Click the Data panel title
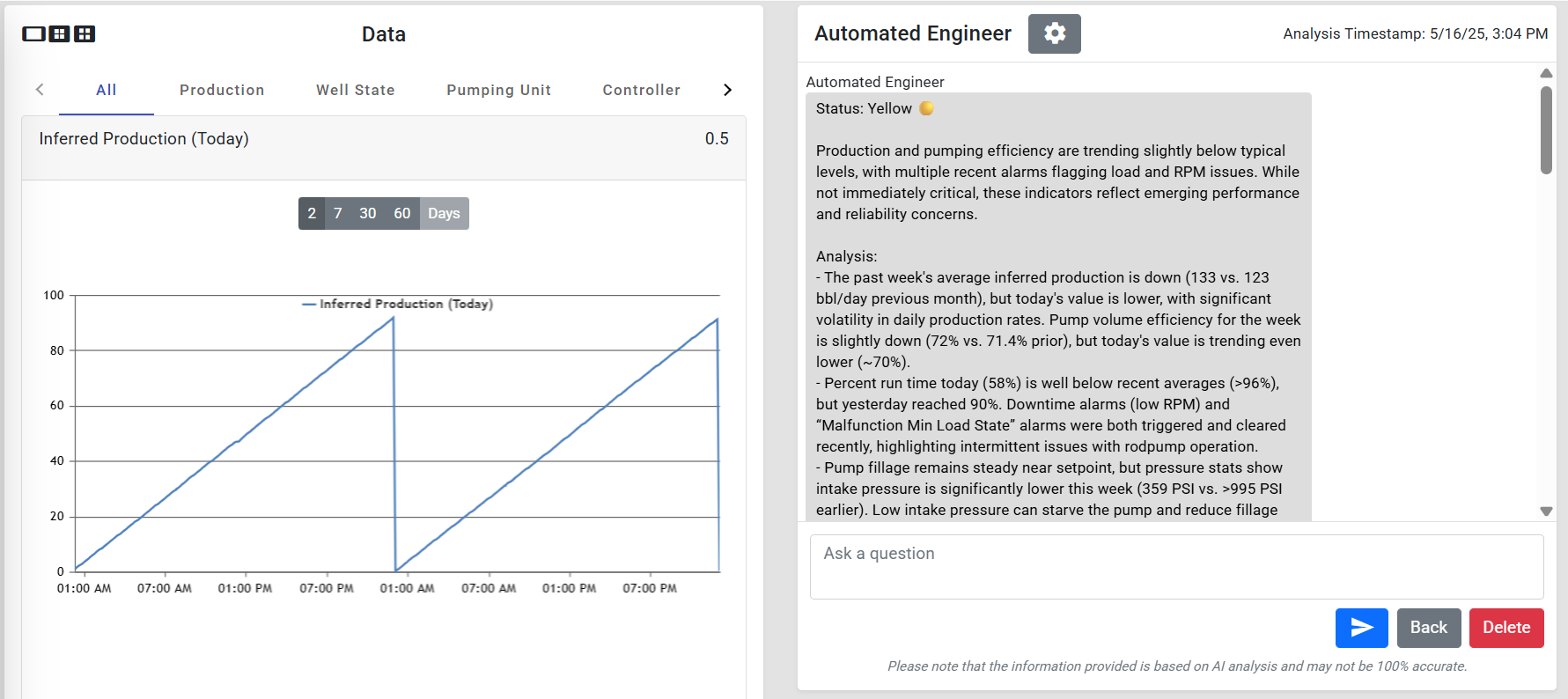 [384, 34]
